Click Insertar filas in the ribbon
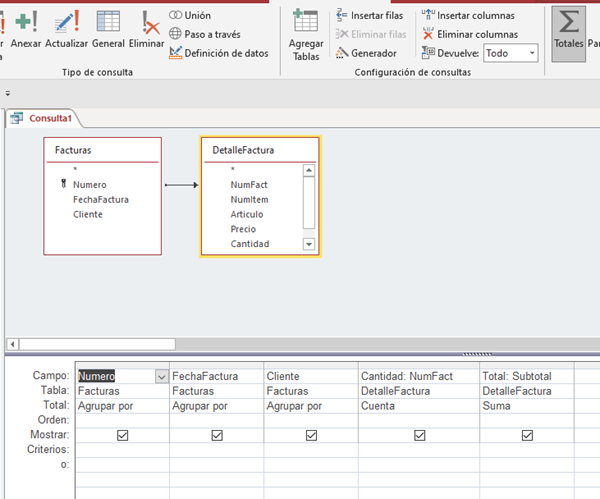Screen dimensions: 600x499 pos(368,16)
